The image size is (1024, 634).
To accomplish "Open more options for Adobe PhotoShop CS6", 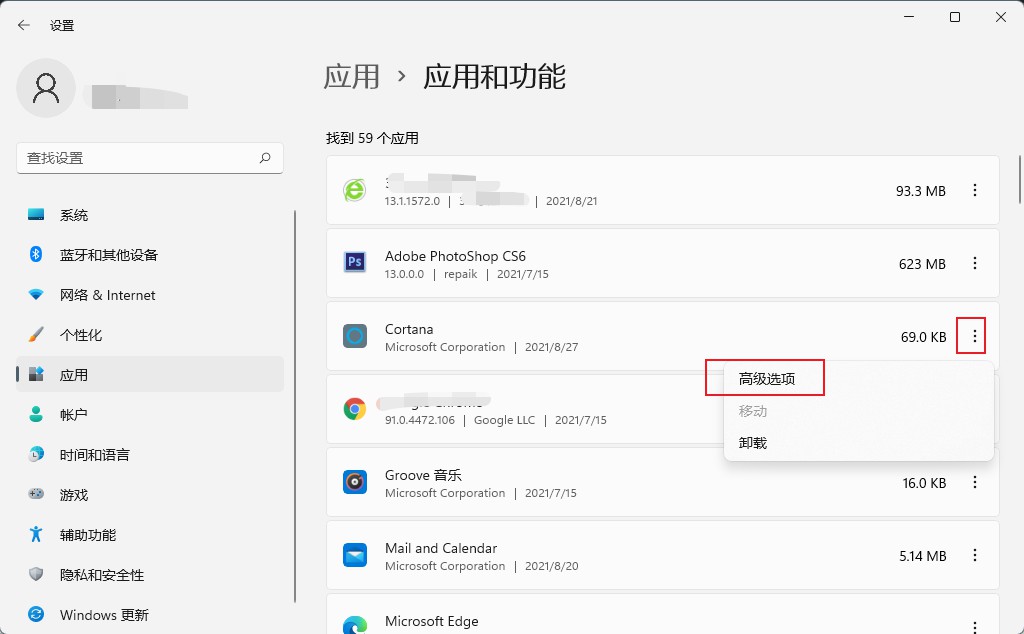I will (x=974, y=263).
